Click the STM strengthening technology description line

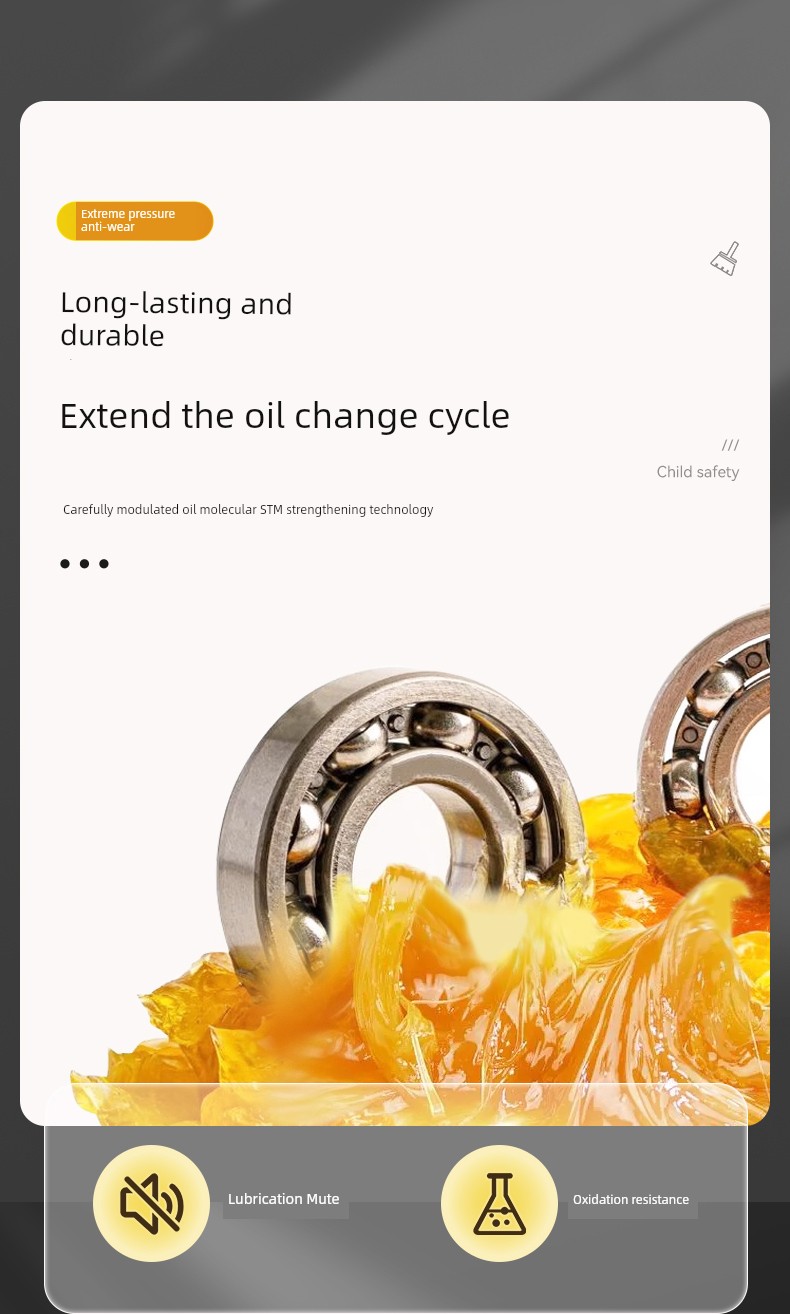click(x=248, y=510)
